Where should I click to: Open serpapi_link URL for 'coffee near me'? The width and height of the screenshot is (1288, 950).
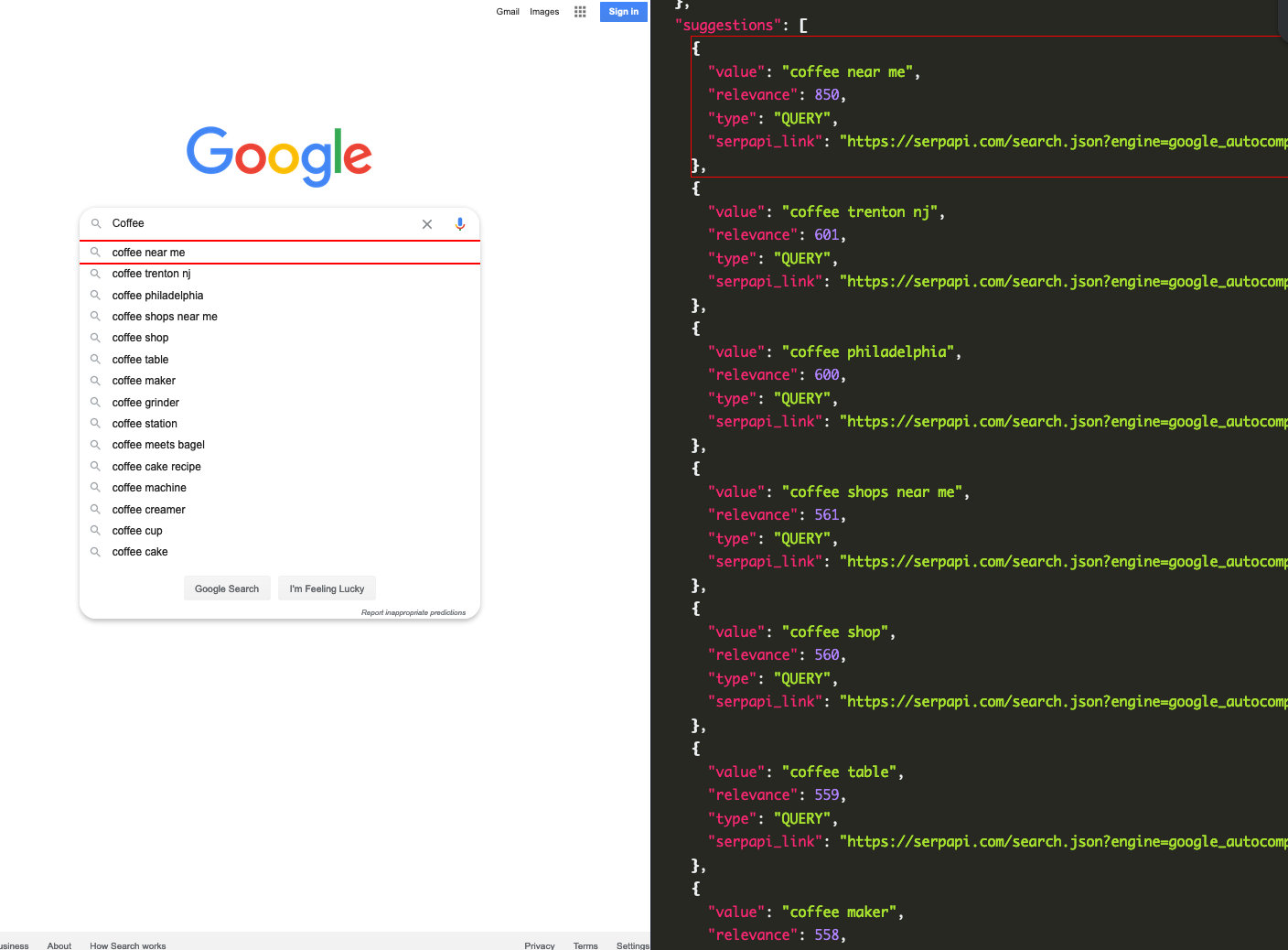click(1064, 142)
